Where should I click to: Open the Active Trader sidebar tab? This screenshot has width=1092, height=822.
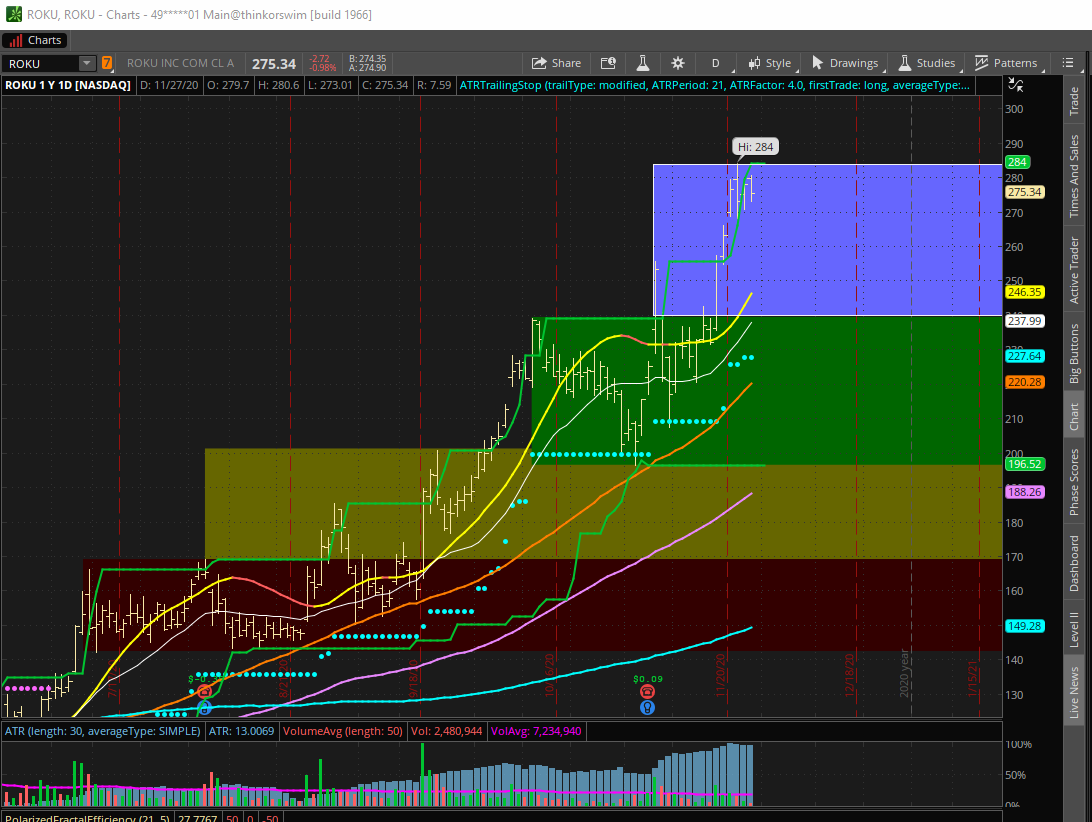[x=1075, y=270]
